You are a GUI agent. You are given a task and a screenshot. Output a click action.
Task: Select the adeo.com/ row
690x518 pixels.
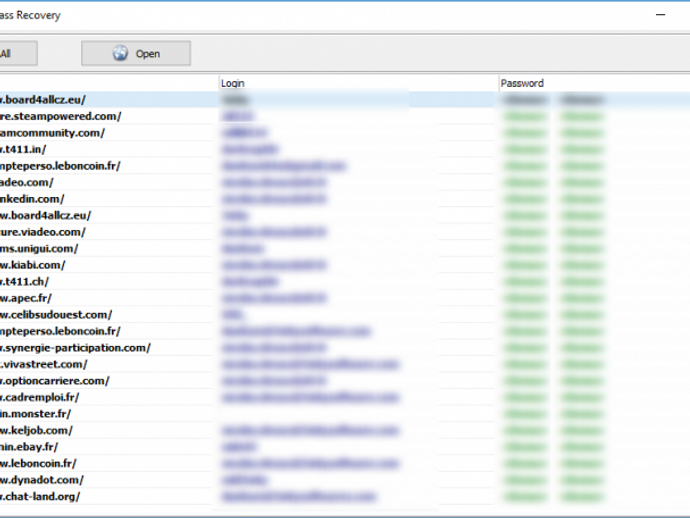tap(345, 182)
